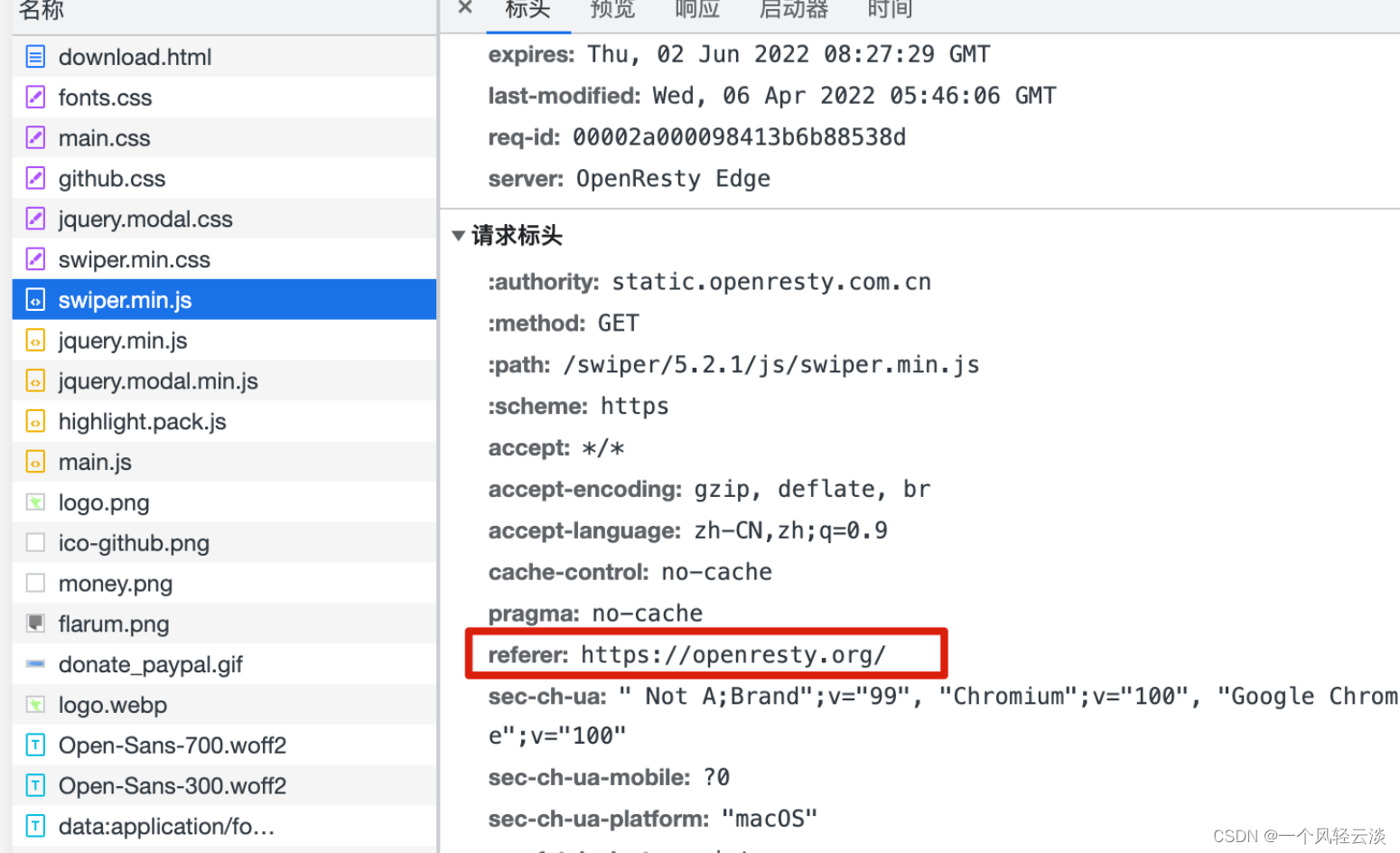Screen dimensions: 1400x853
Task: Click the logo.webp image icon
Action: tap(35, 705)
